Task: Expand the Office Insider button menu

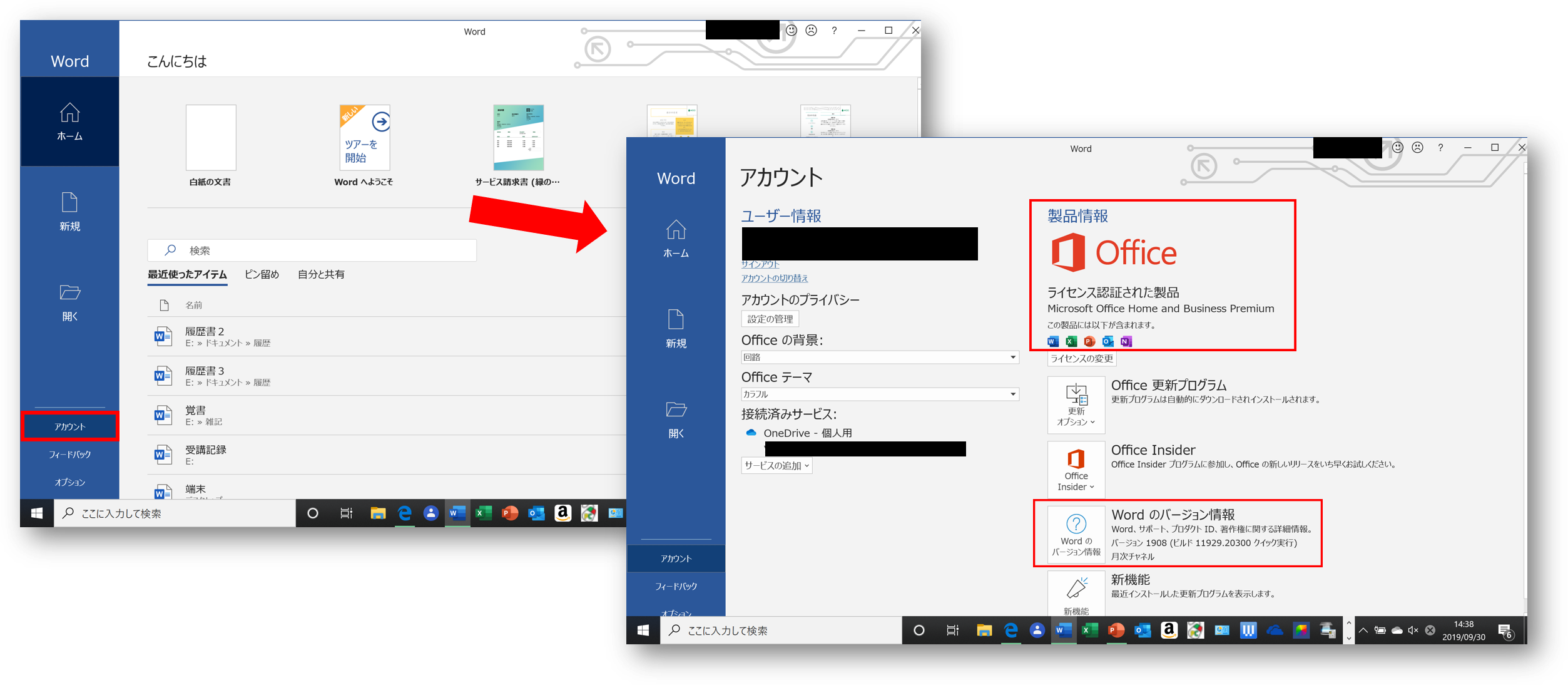Action: click(1076, 469)
